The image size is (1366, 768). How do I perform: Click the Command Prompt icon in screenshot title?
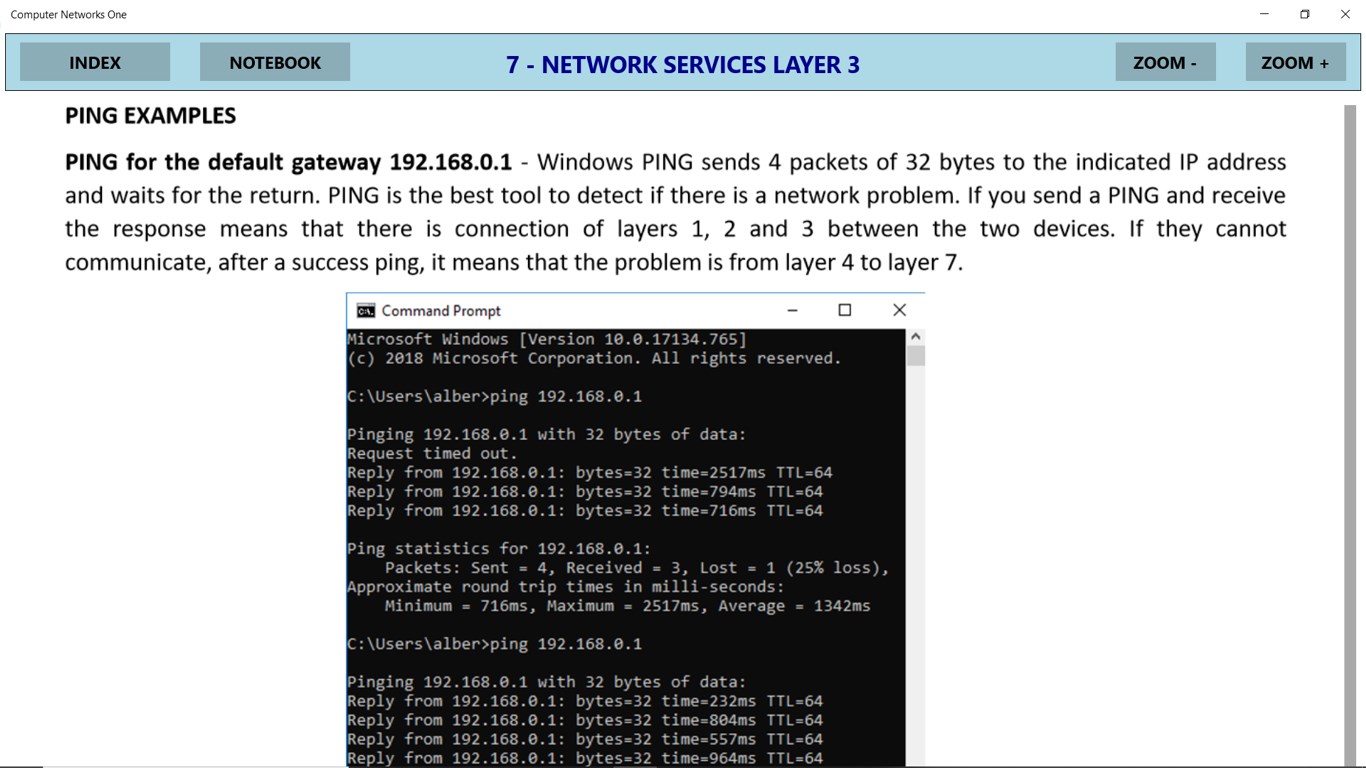(366, 311)
